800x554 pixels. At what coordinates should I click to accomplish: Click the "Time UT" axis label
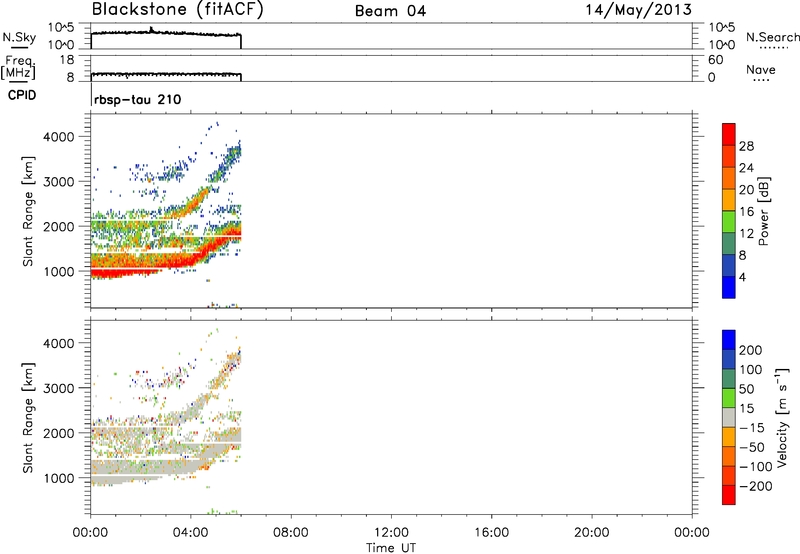click(x=391, y=548)
